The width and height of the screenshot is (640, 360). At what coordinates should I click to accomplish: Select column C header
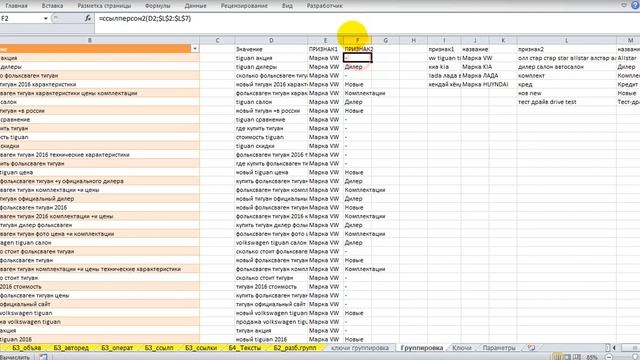pyautogui.click(x=217, y=40)
